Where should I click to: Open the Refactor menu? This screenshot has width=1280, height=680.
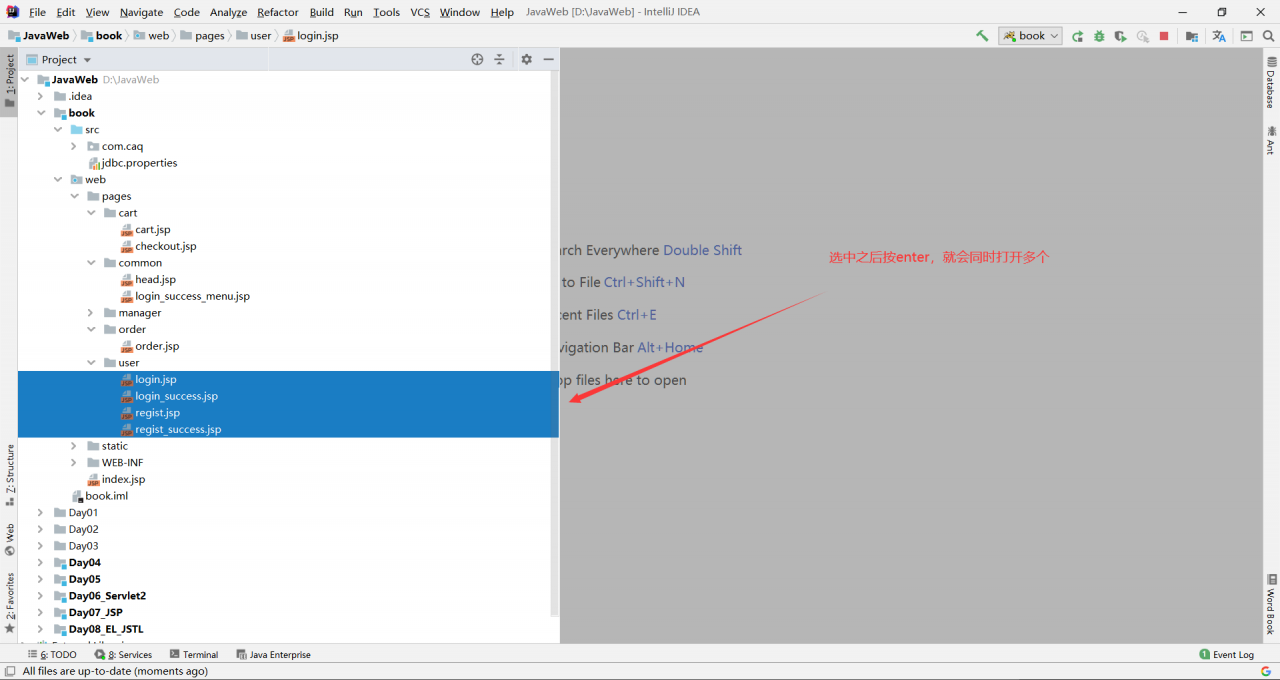coord(278,12)
